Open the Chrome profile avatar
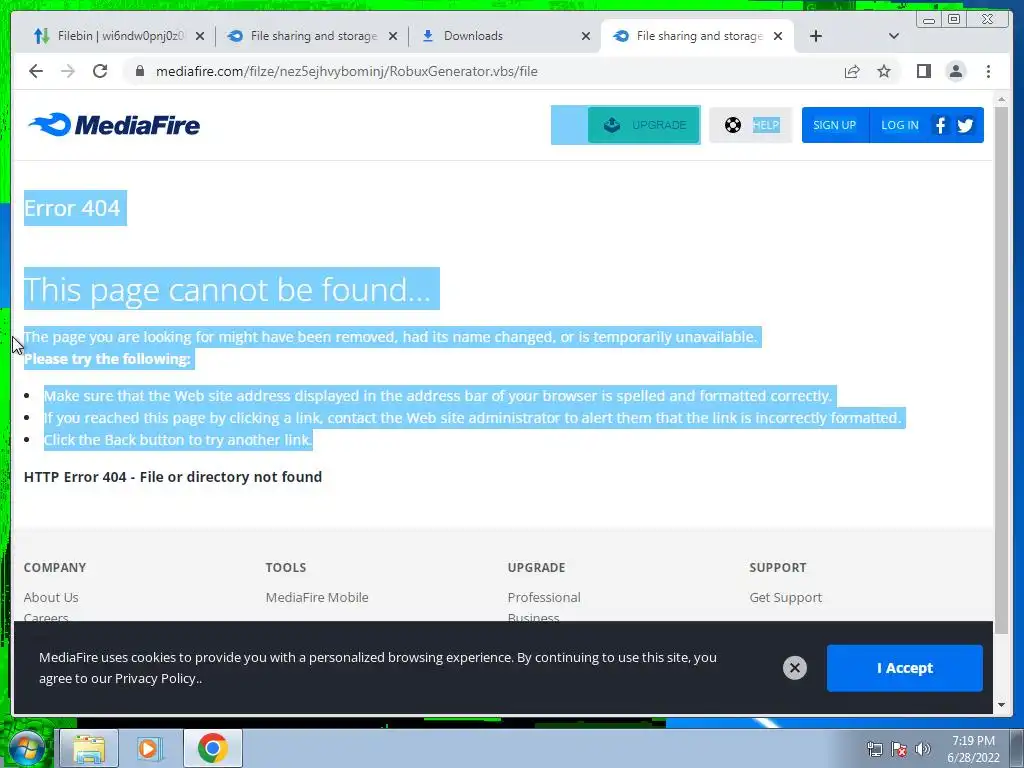This screenshot has height=768, width=1024. (x=955, y=71)
